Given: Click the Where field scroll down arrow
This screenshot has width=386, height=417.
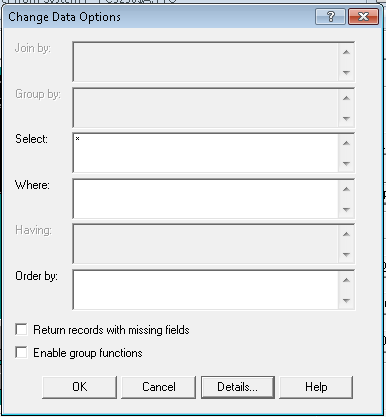Looking at the screenshot, I should pos(346,209).
